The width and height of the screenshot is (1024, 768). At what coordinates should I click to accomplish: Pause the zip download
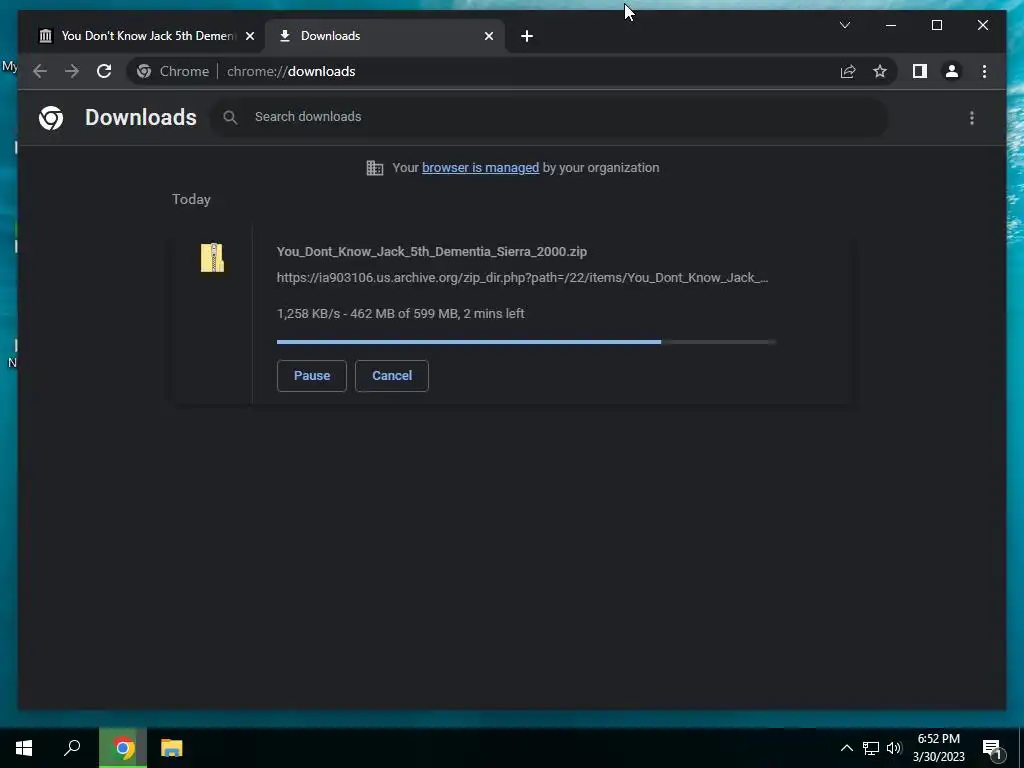tap(312, 376)
